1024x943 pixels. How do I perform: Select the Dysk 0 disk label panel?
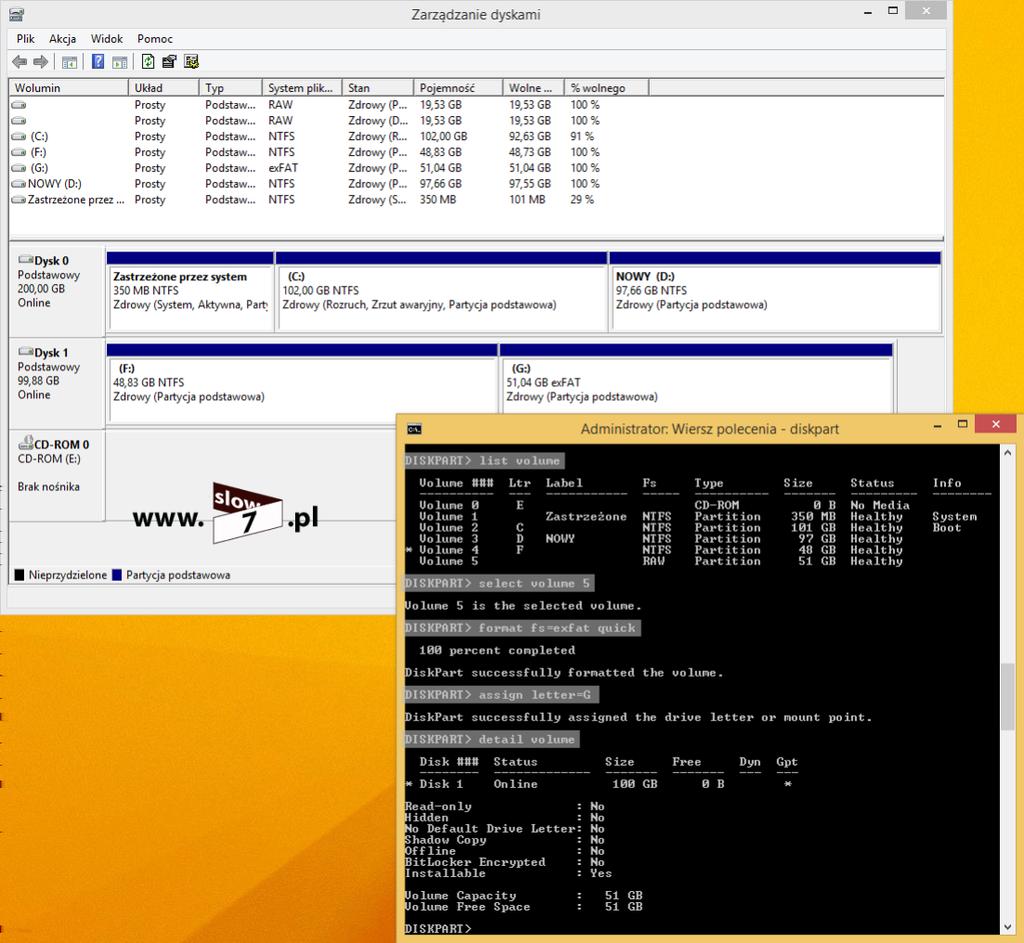[56, 291]
